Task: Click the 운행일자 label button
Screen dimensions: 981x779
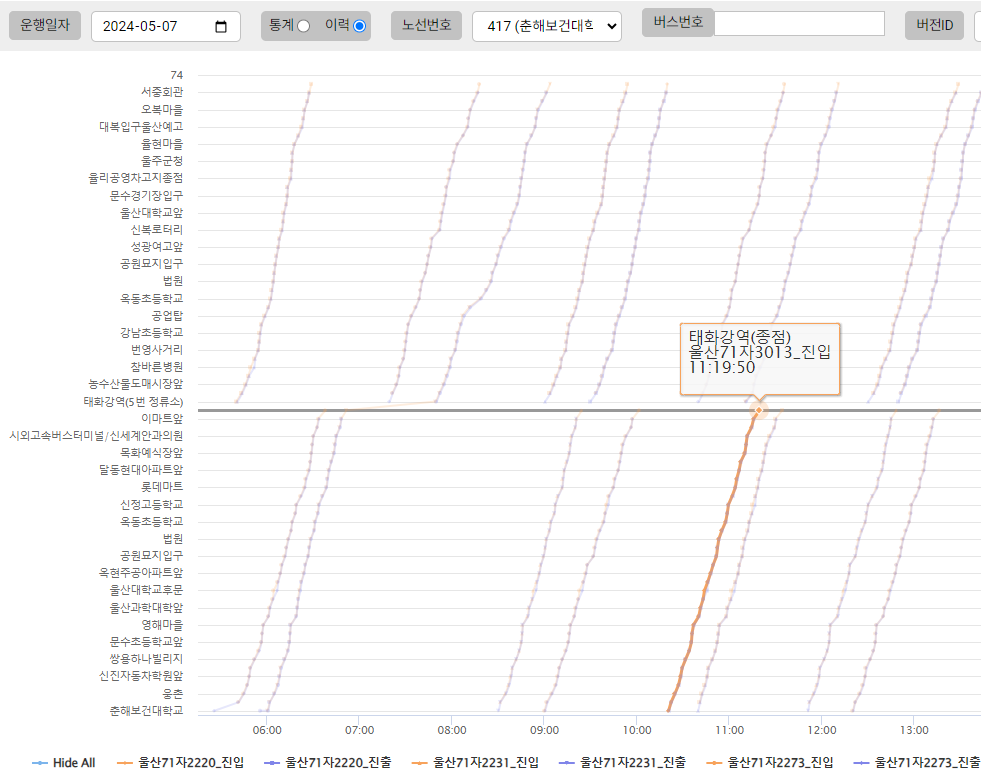Action: (45, 26)
